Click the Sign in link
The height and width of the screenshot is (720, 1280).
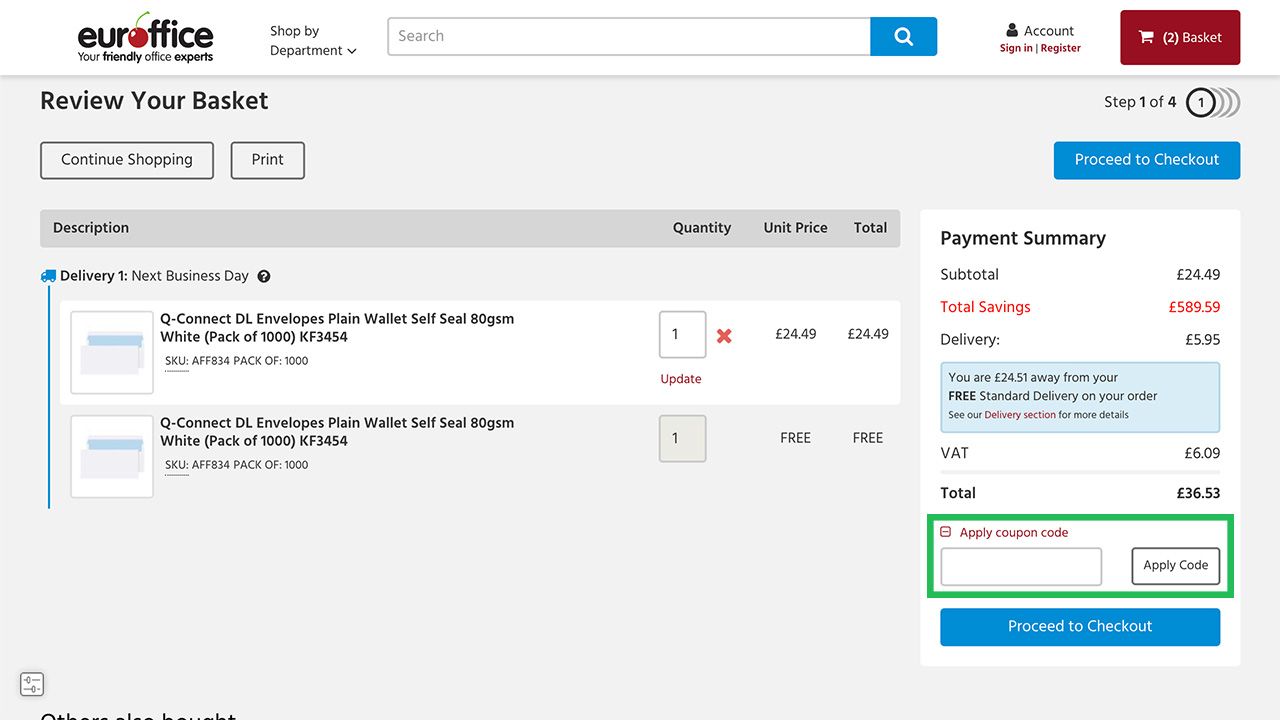point(1016,48)
